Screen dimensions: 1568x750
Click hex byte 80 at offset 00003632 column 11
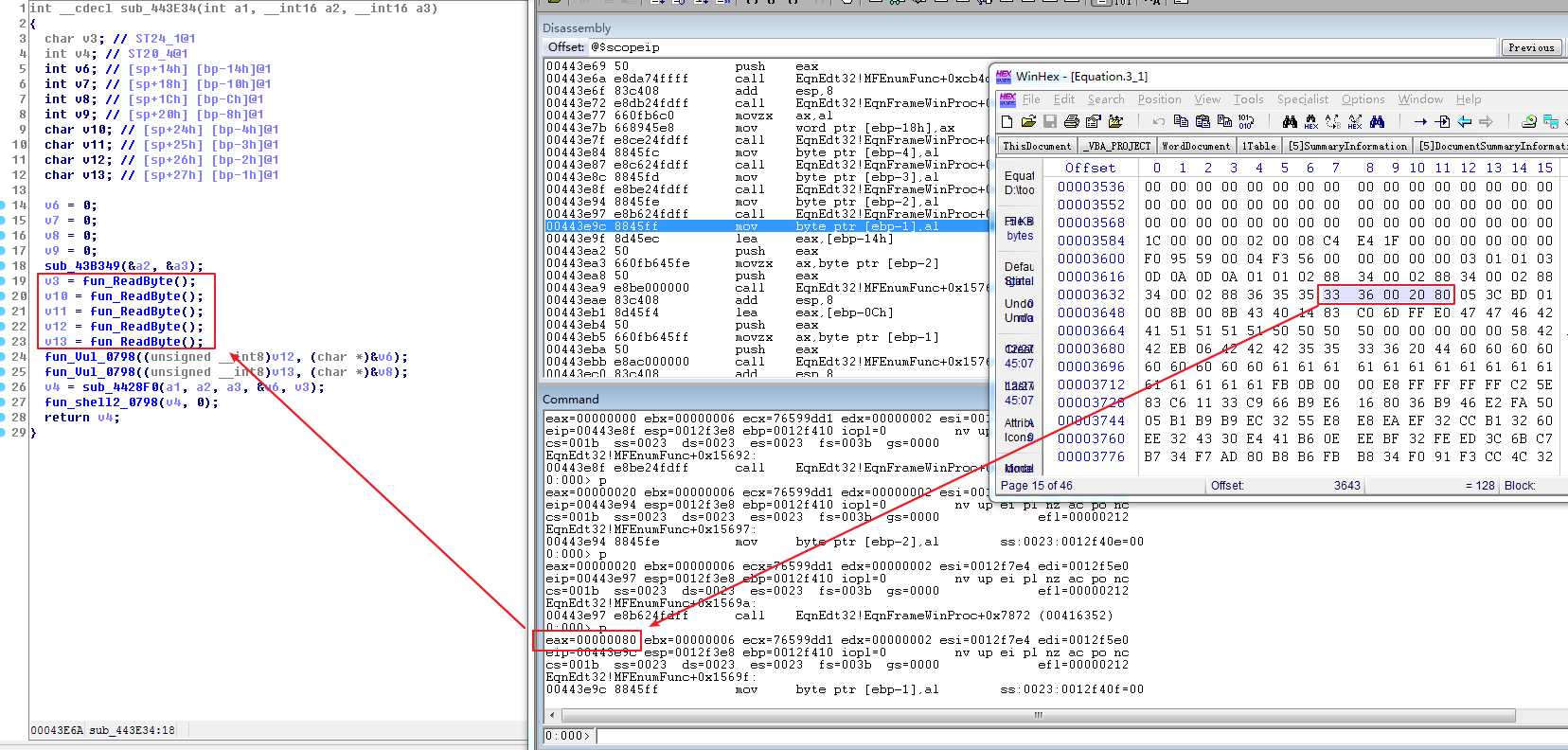coord(1442,295)
